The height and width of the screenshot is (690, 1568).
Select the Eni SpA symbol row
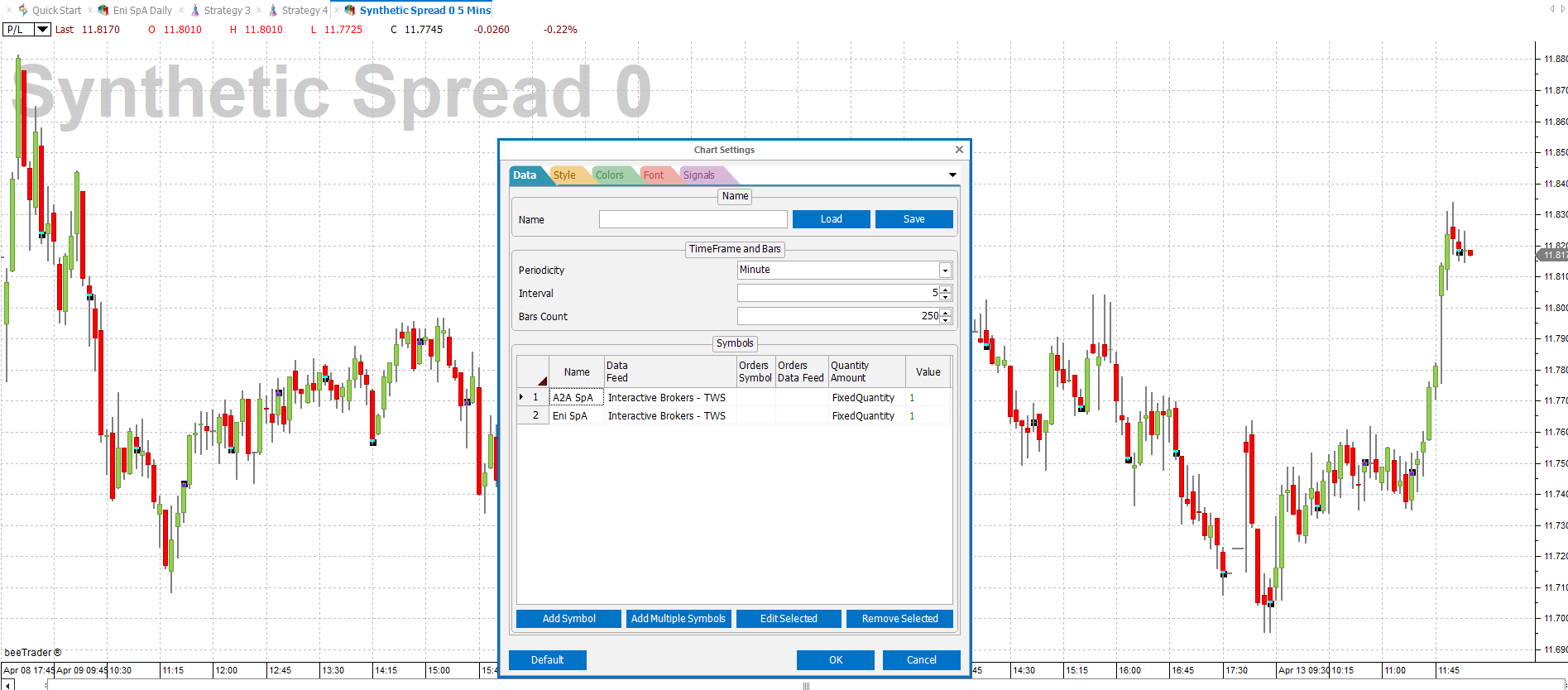(735, 416)
